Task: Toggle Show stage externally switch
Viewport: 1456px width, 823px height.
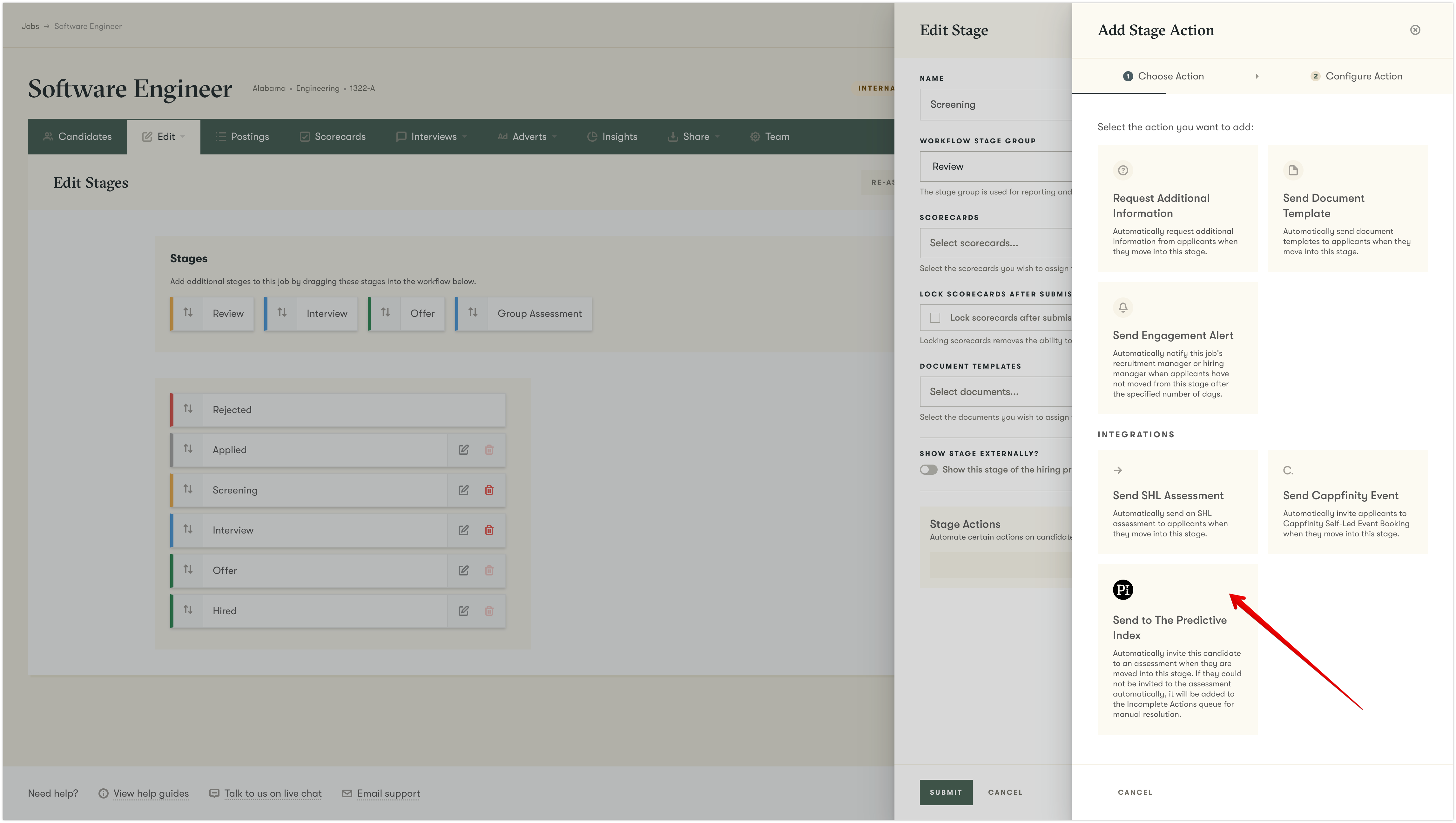Action: point(928,469)
